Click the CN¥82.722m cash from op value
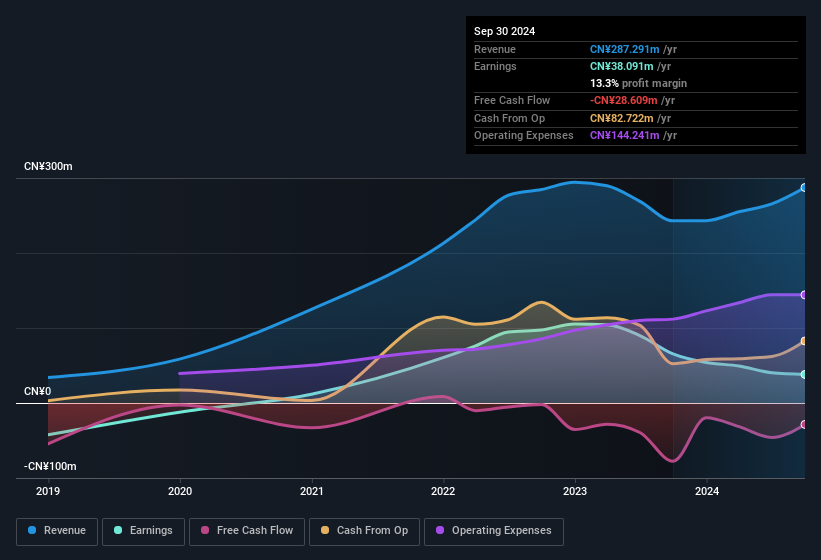This screenshot has width=821, height=560. click(622, 118)
